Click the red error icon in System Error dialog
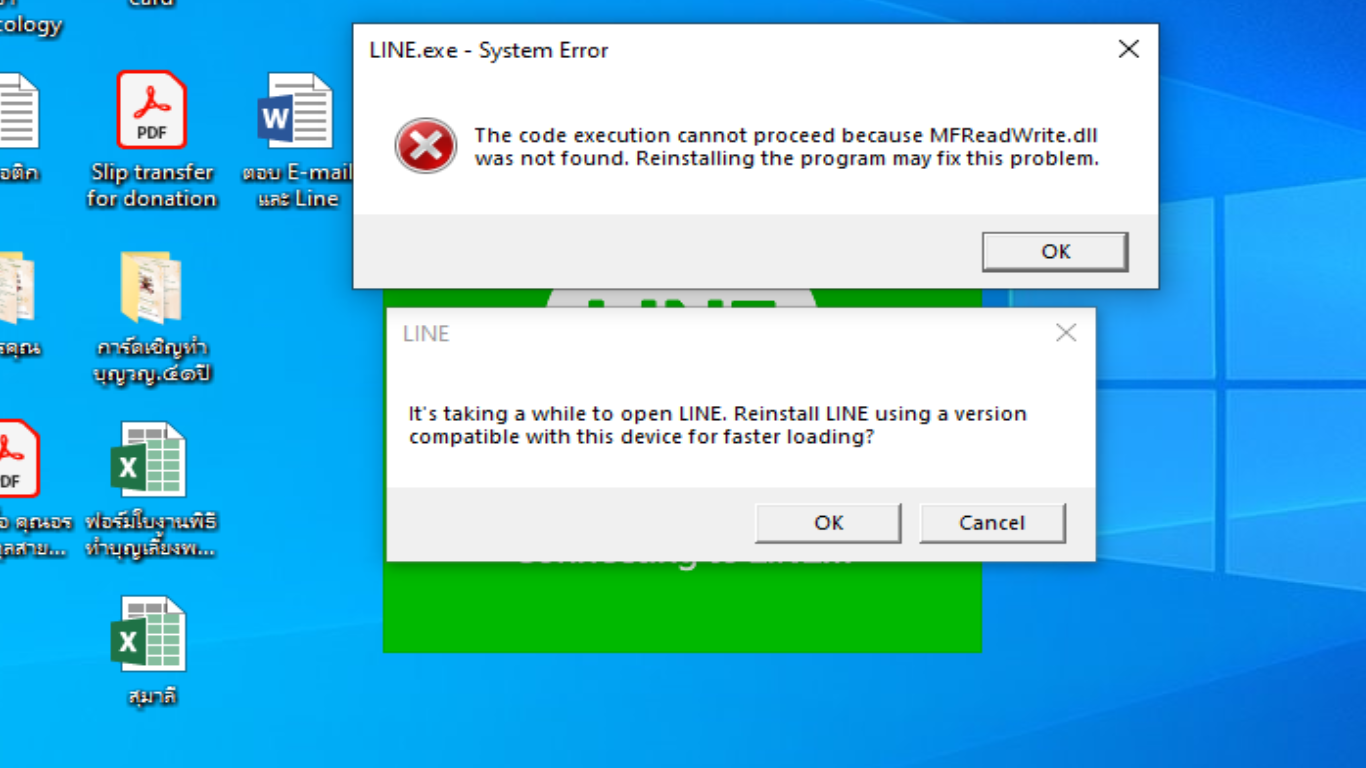Image resolution: width=1366 pixels, height=768 pixels. click(x=425, y=147)
